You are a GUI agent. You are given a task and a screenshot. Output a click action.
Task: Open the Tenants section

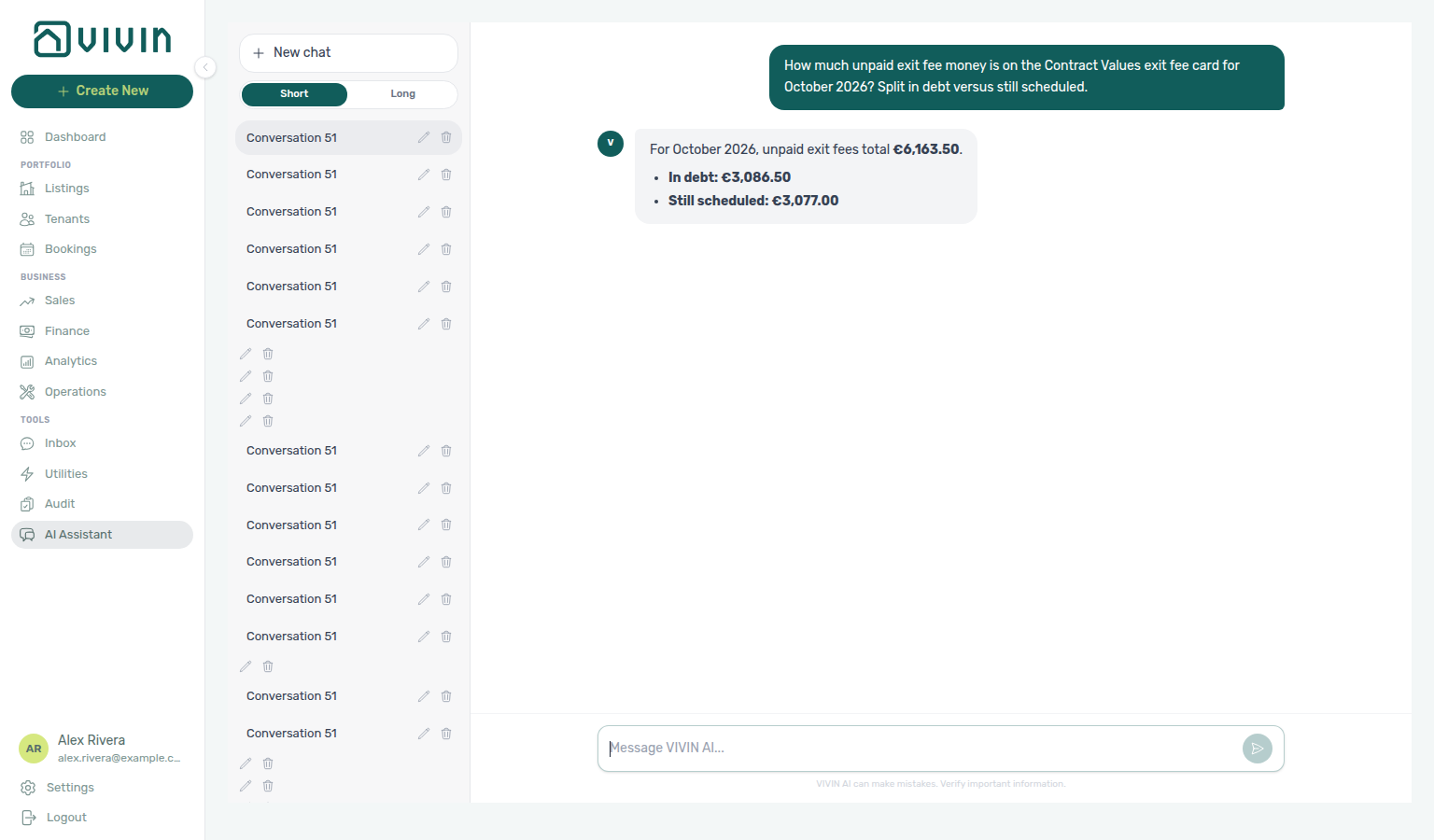(102, 219)
